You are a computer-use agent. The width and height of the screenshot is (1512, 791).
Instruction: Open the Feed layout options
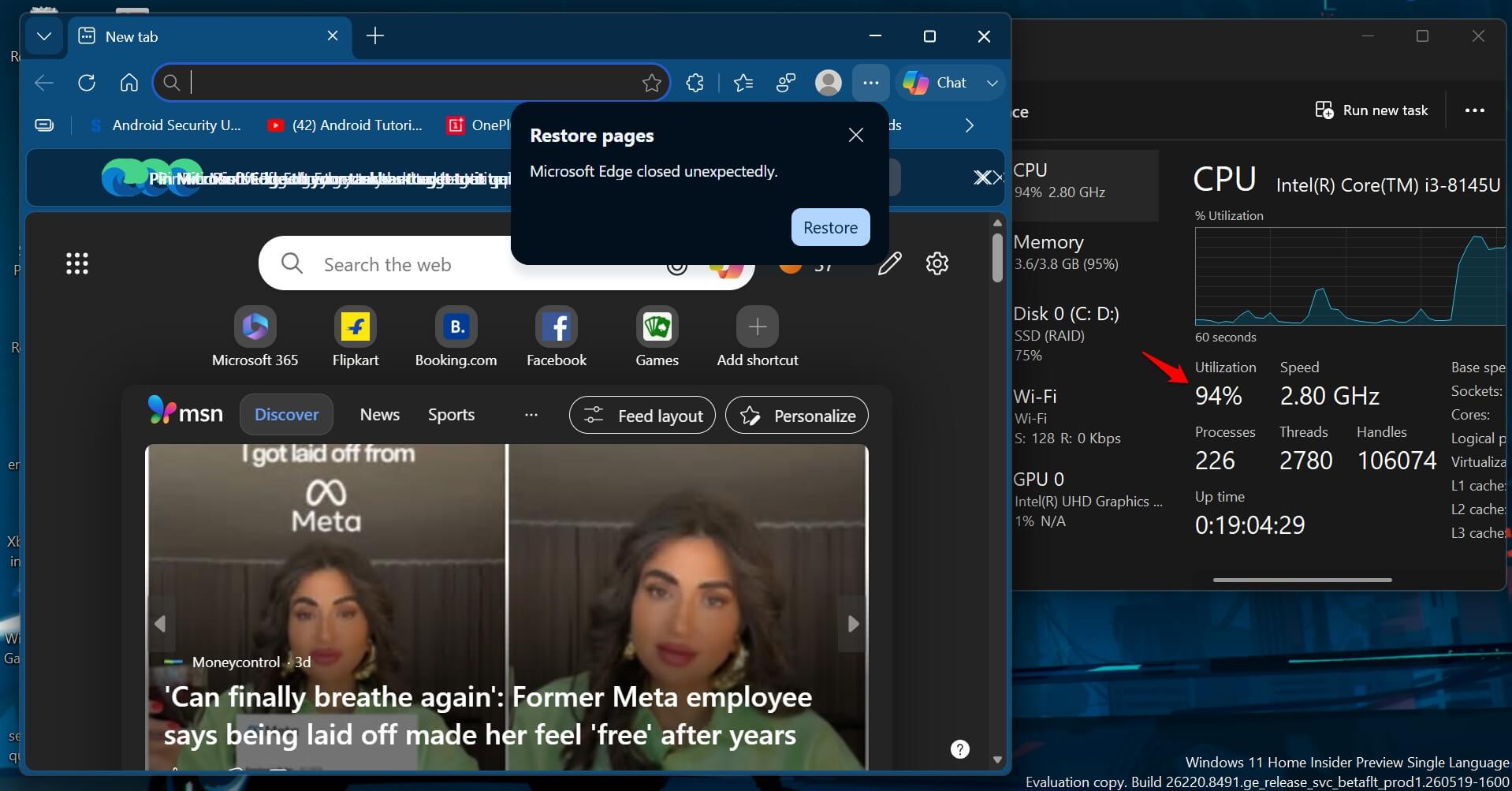(642, 416)
